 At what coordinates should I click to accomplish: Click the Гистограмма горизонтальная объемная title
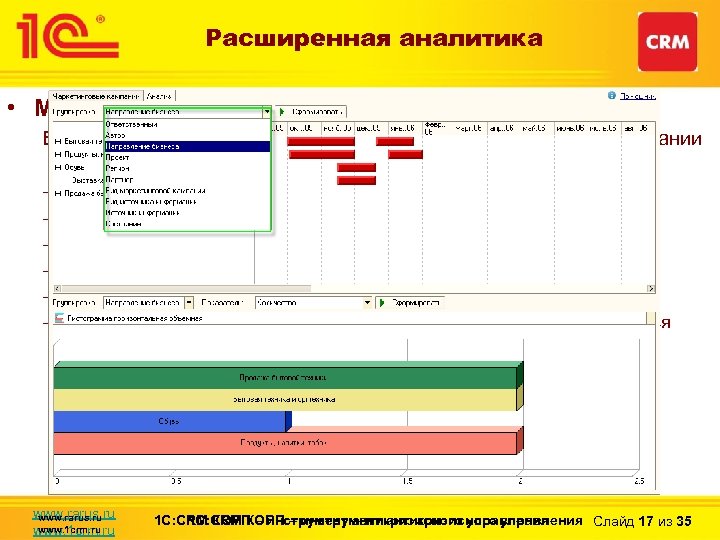tap(135, 318)
